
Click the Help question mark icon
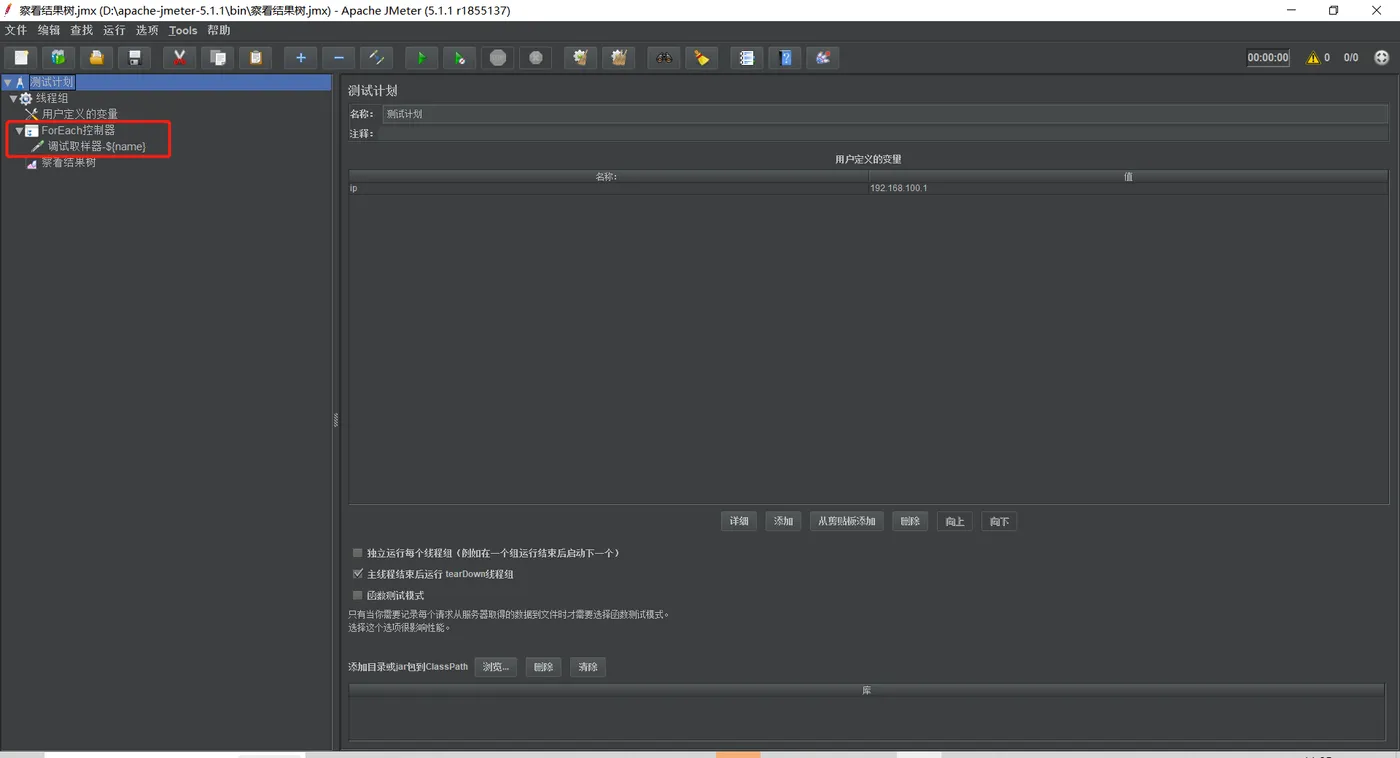click(785, 58)
